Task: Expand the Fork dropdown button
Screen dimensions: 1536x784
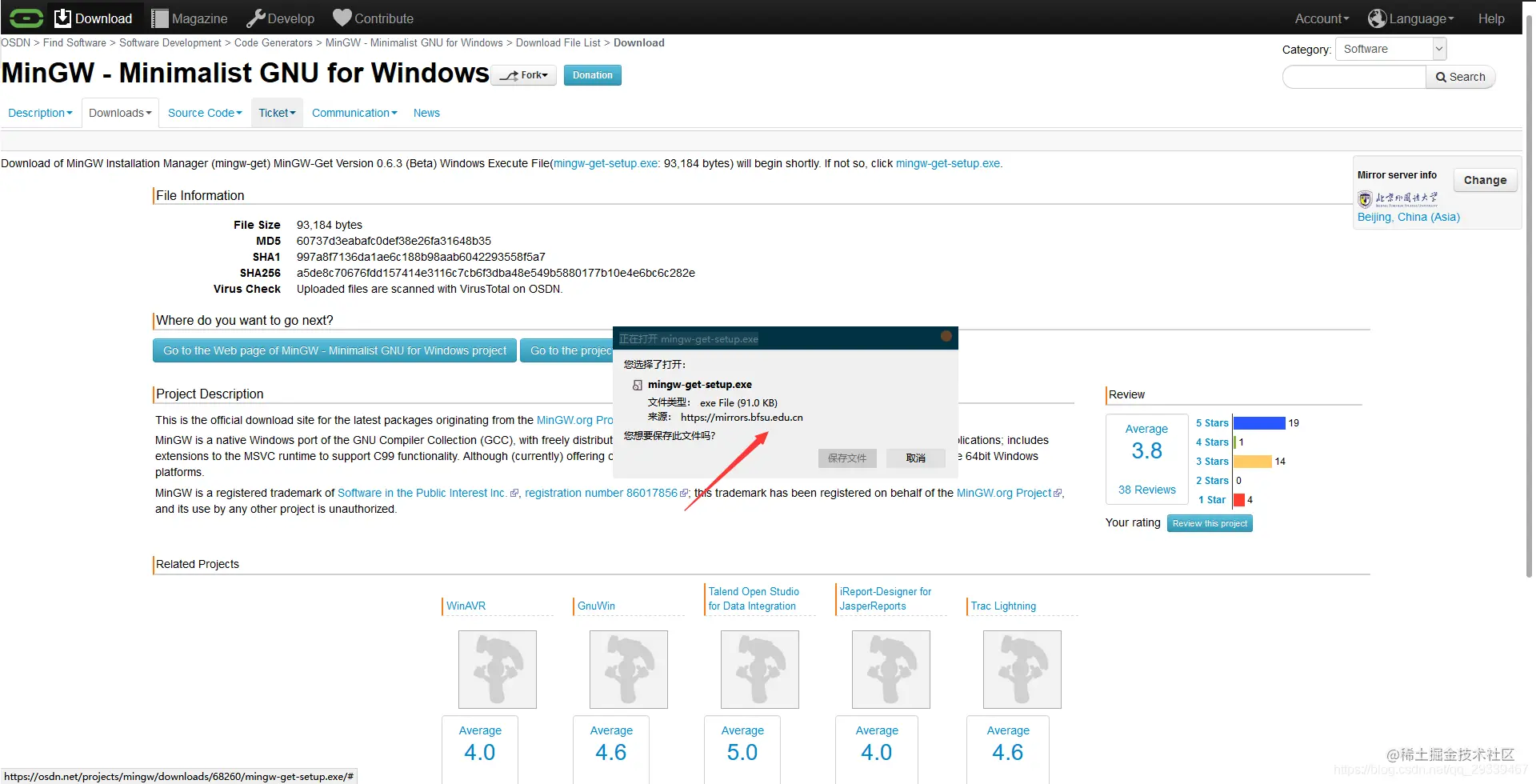Action: point(524,75)
